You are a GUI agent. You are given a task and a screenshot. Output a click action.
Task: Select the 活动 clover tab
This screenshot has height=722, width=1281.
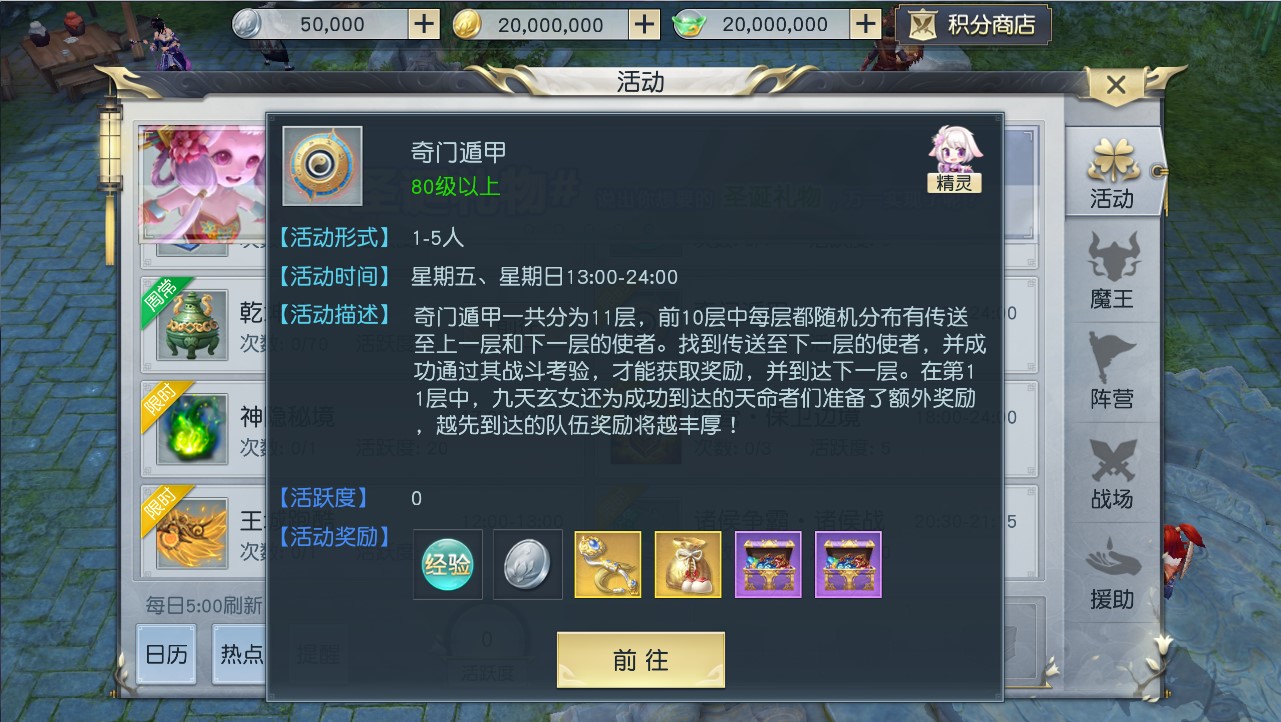(x=1112, y=172)
